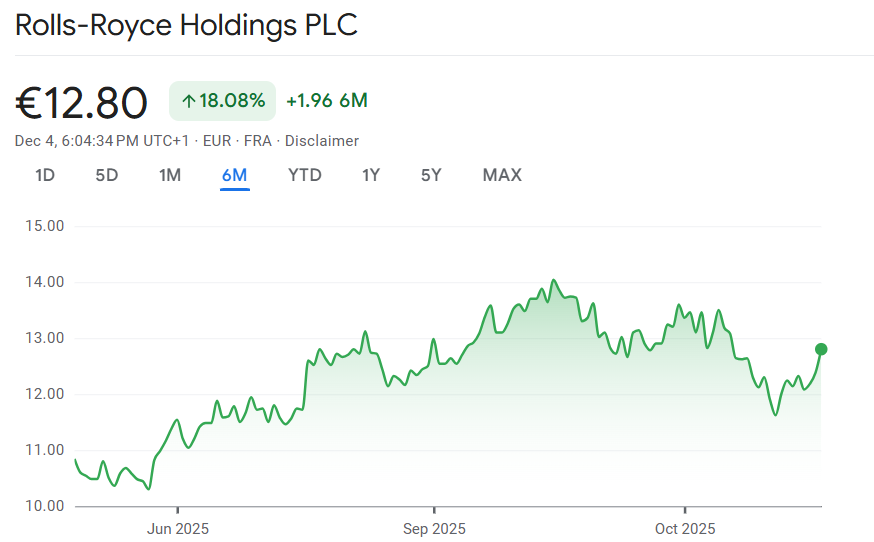Select the 1D time range tab

pyautogui.click(x=45, y=176)
